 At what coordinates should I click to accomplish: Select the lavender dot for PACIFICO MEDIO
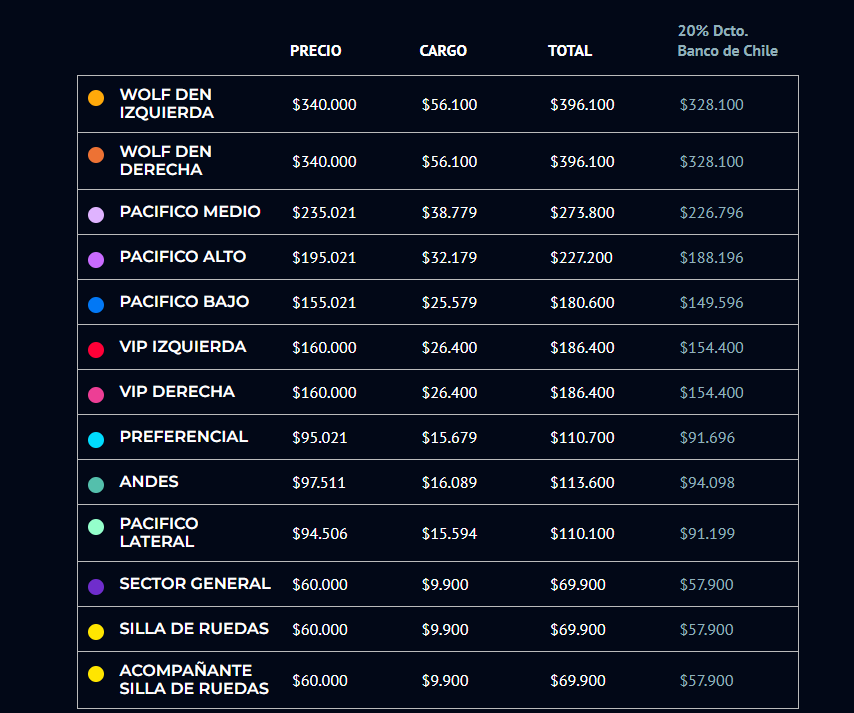pyautogui.click(x=96, y=215)
